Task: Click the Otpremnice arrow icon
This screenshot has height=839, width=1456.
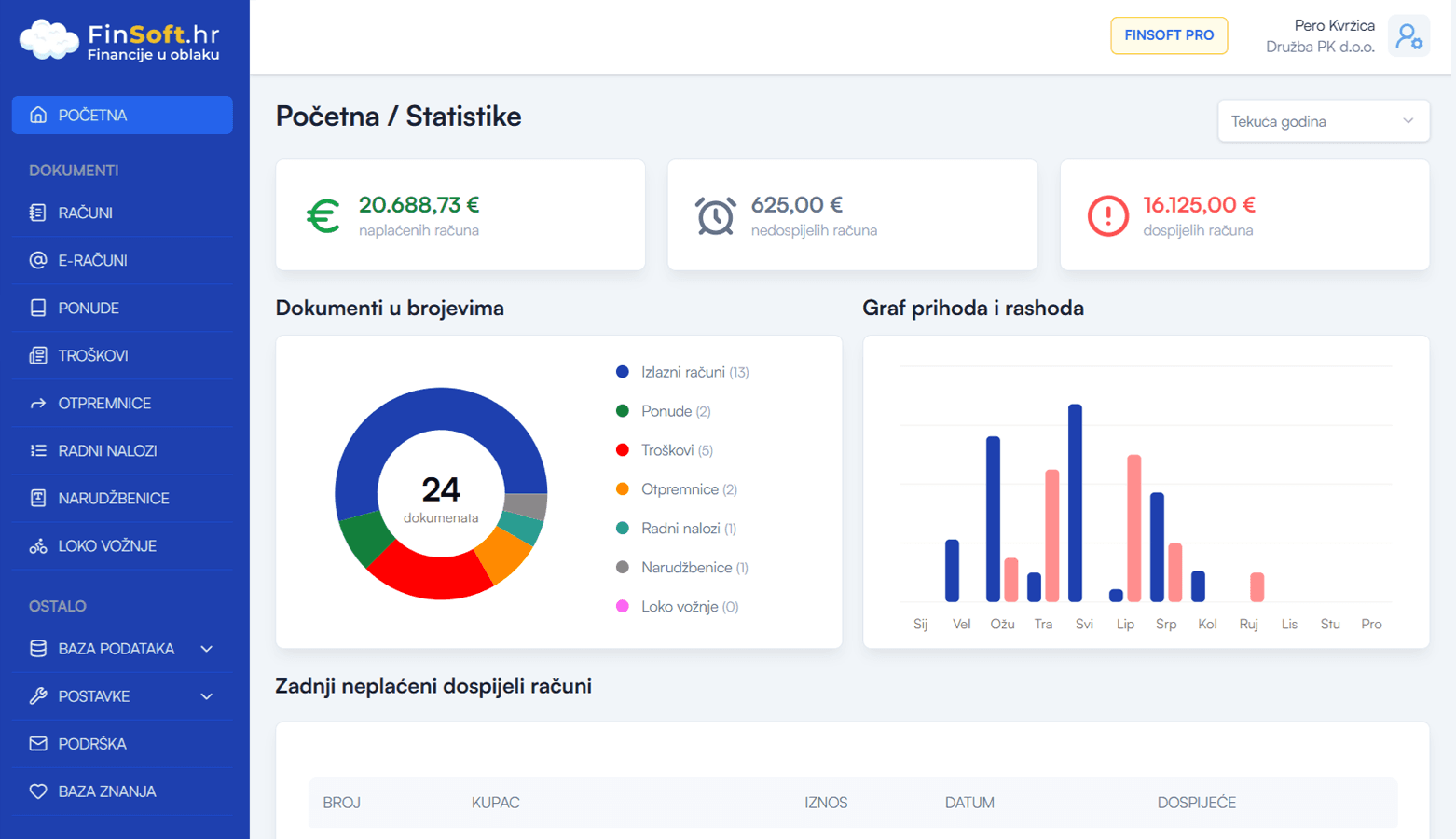Action: pos(38,404)
